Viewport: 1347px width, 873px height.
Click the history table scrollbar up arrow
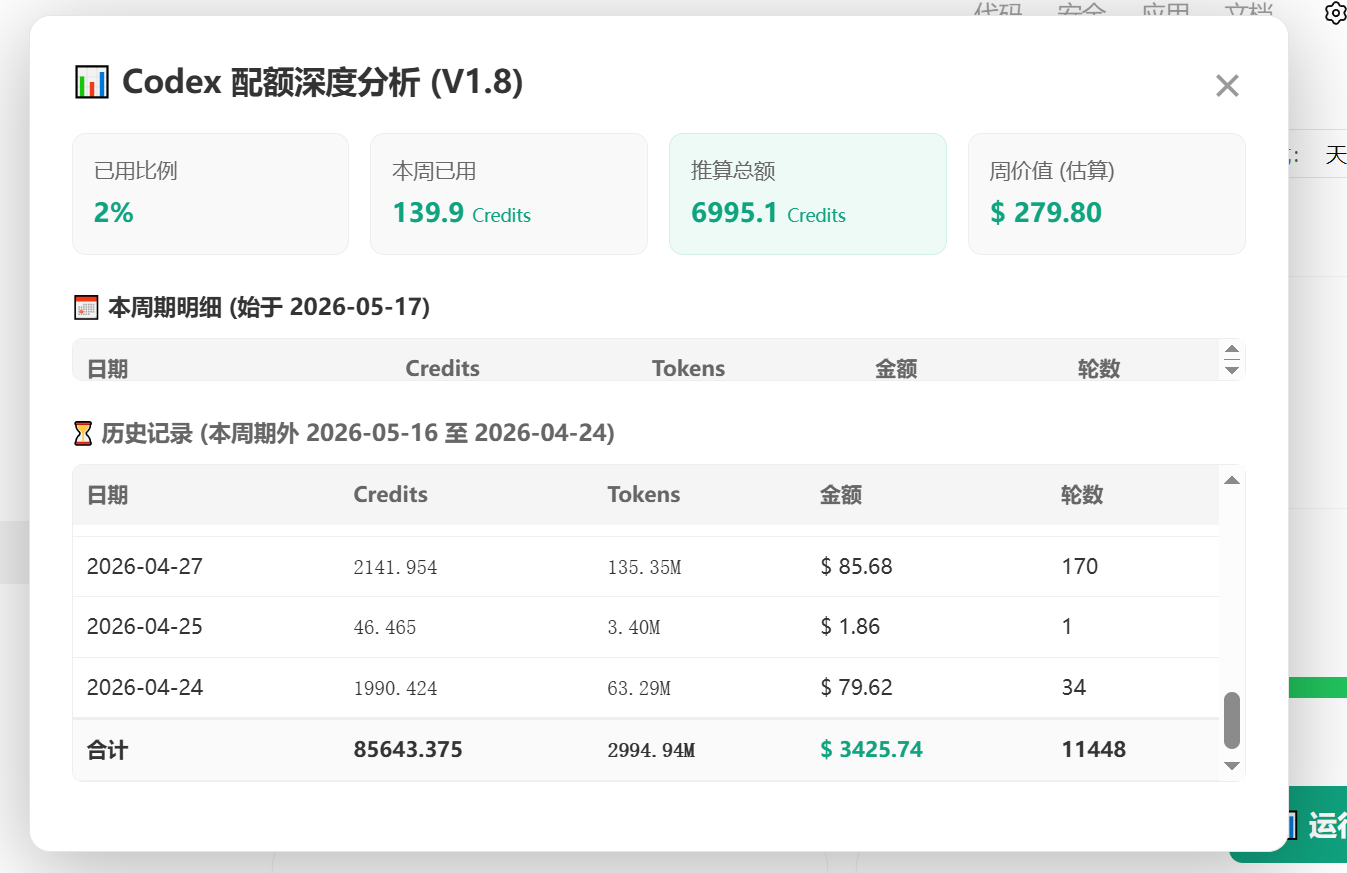pyautogui.click(x=1232, y=480)
